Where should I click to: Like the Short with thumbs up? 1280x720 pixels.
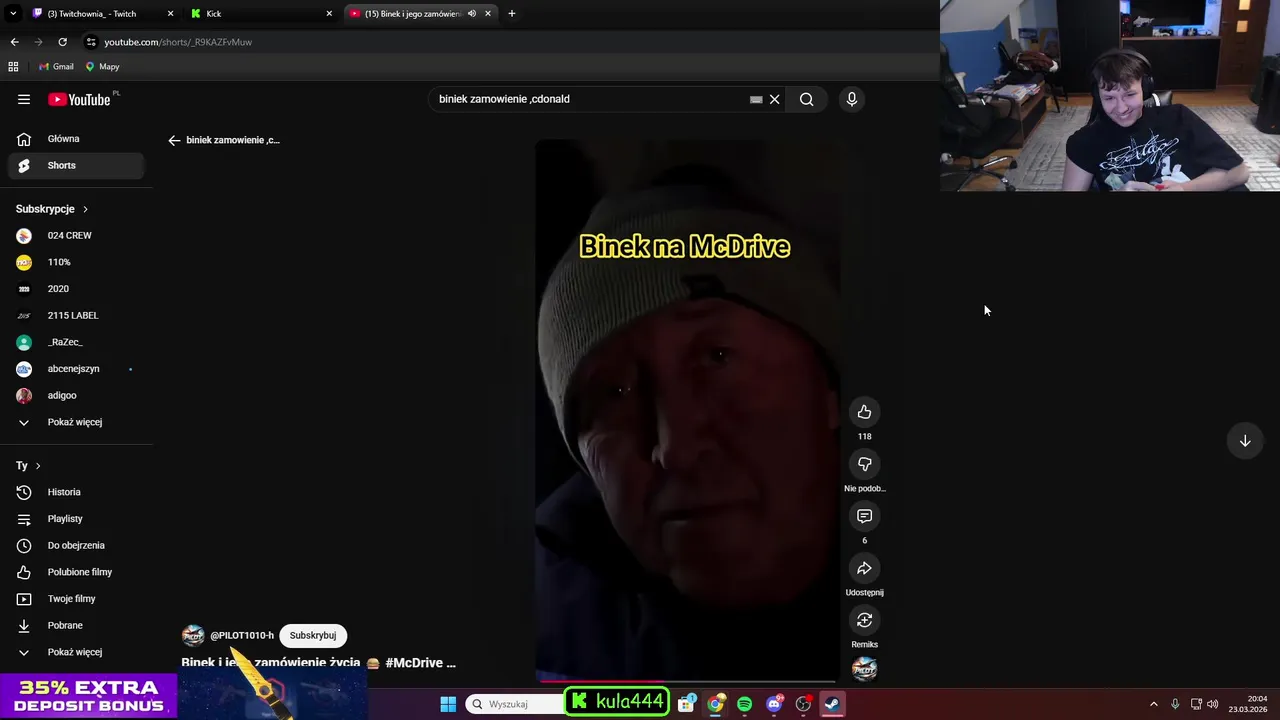(864, 412)
